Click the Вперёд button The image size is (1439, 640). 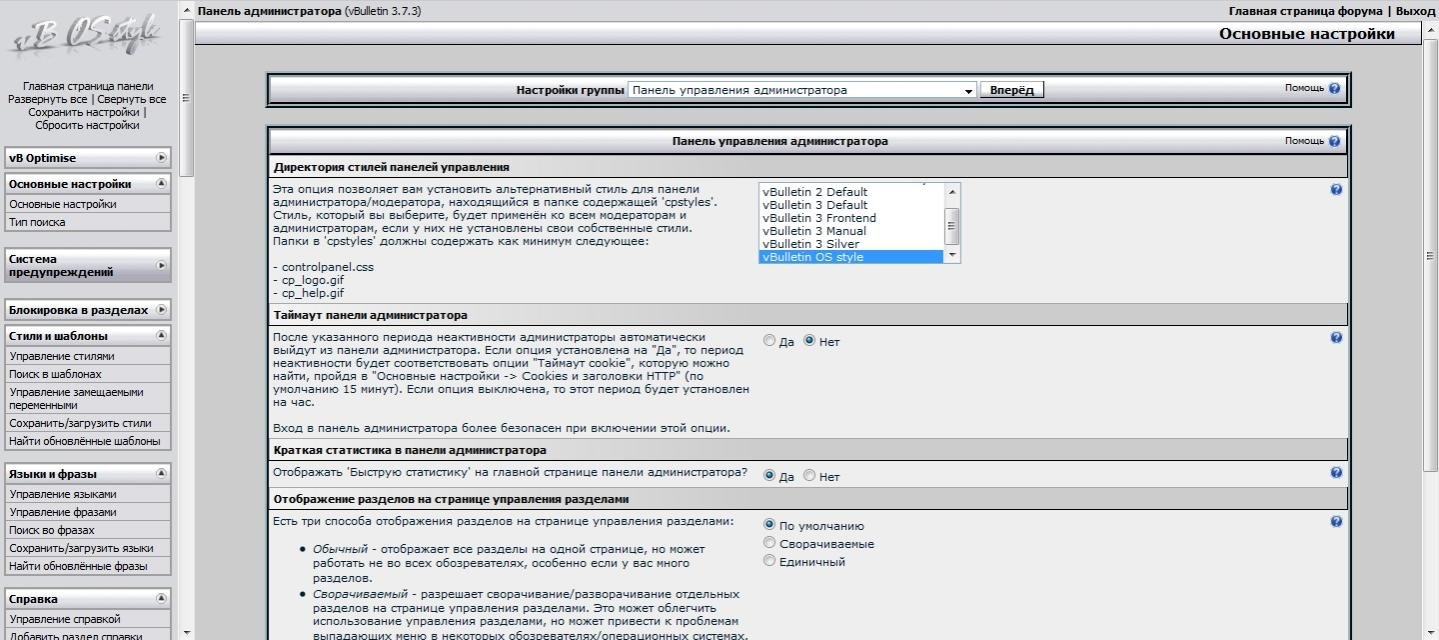pos(1011,90)
